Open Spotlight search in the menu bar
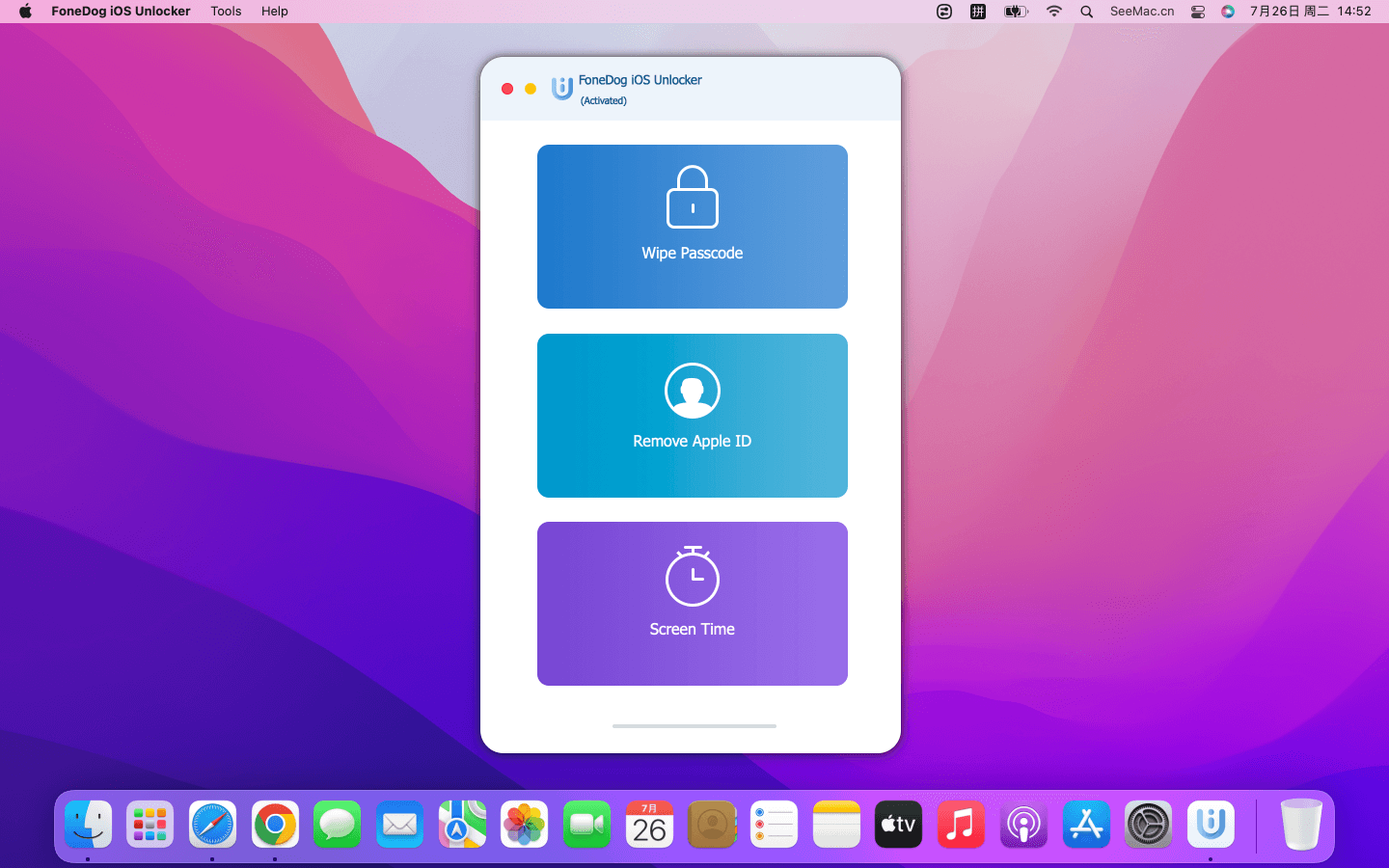The width and height of the screenshot is (1389, 868). coord(1086,12)
